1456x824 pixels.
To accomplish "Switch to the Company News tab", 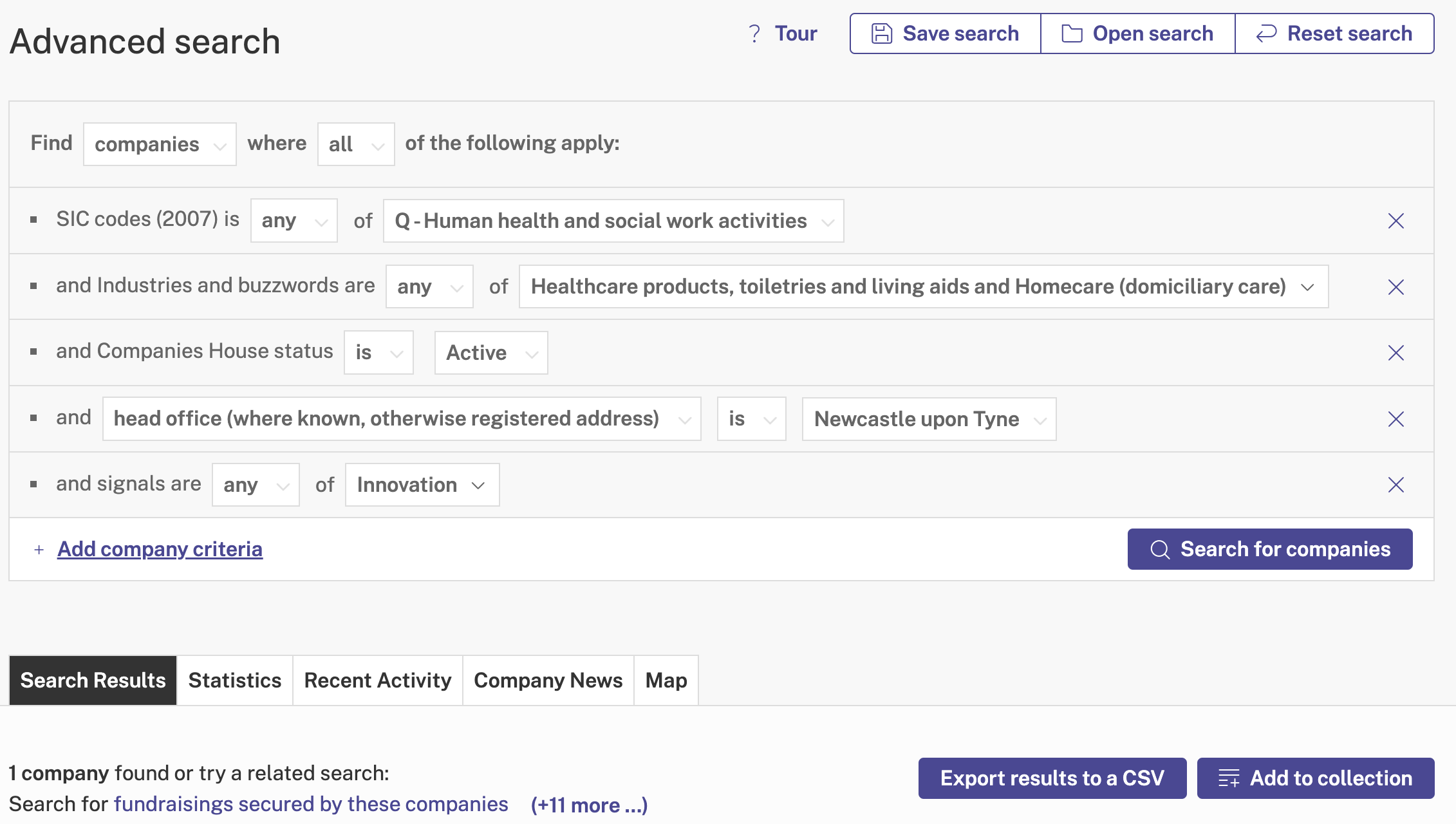I will [548, 680].
